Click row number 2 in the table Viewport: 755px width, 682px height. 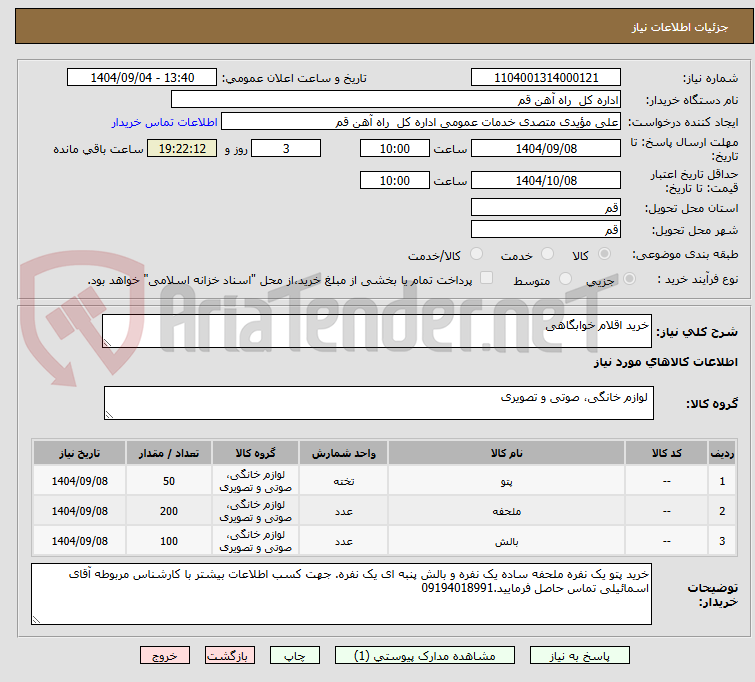[x=722, y=511]
